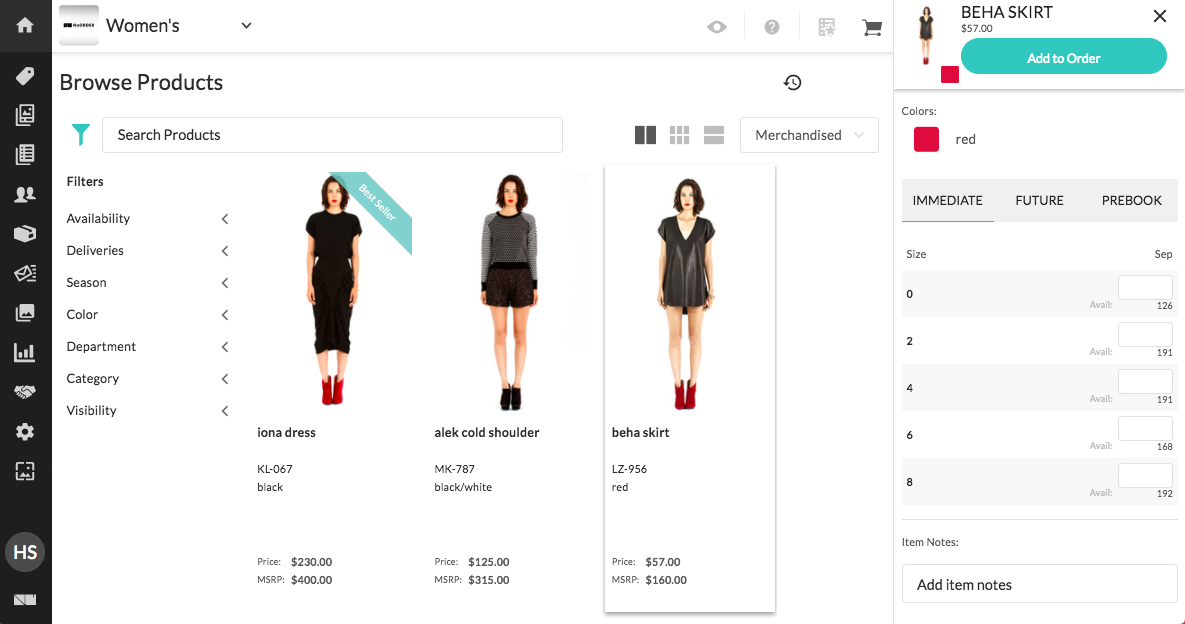Expand the Availability filter
The height and width of the screenshot is (624, 1185).
[147, 218]
